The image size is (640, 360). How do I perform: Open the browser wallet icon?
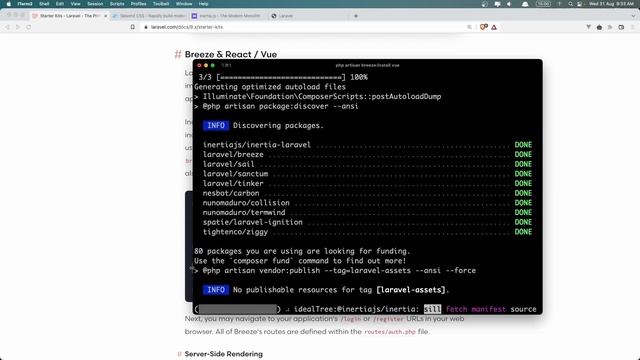621,27
